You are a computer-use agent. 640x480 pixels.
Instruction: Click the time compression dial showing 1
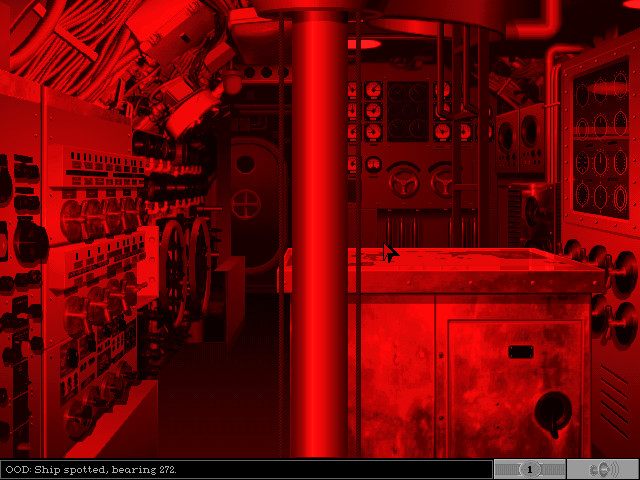point(530,470)
